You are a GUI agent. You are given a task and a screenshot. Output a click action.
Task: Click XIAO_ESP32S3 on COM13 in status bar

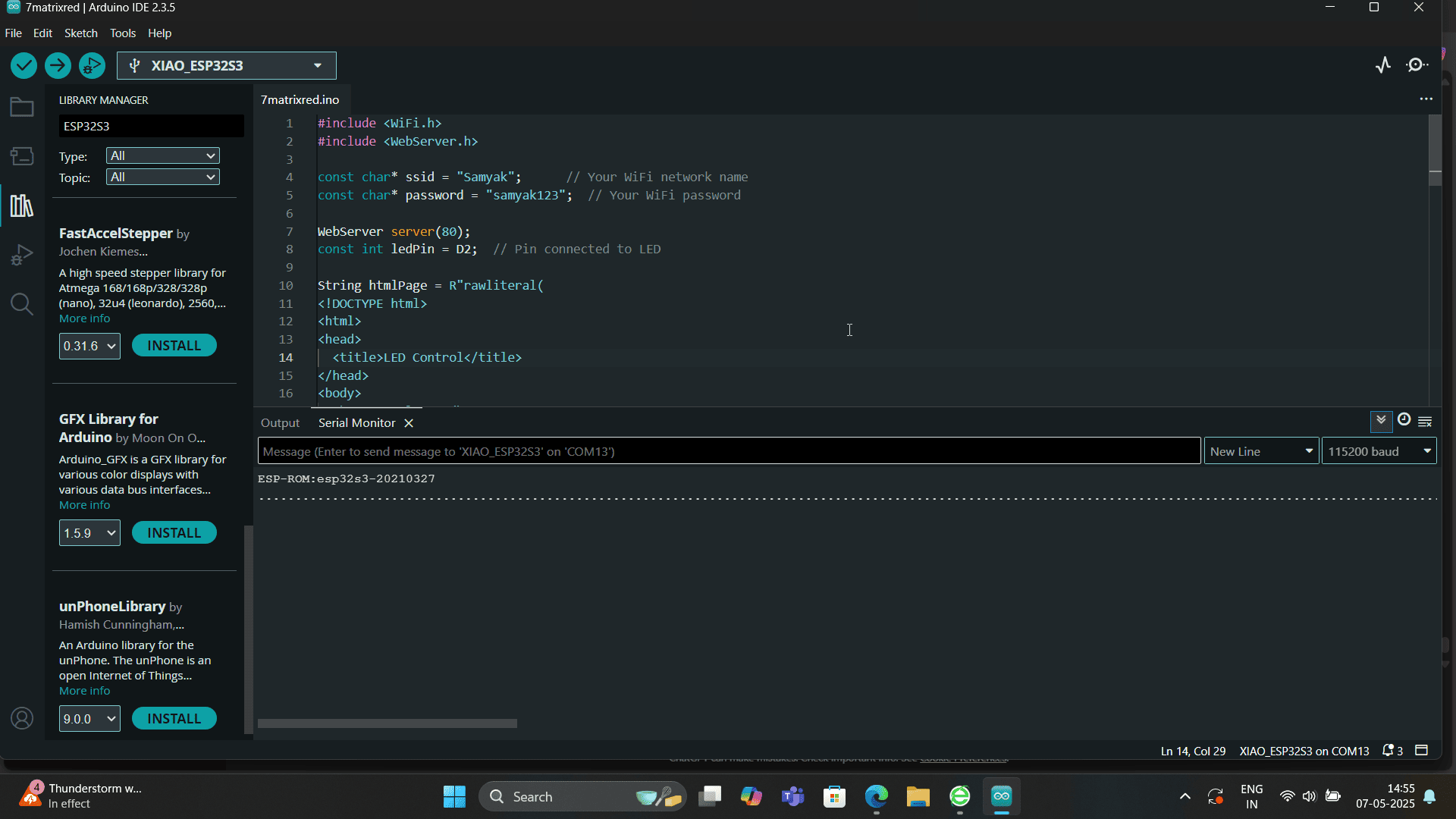[x=1304, y=751]
